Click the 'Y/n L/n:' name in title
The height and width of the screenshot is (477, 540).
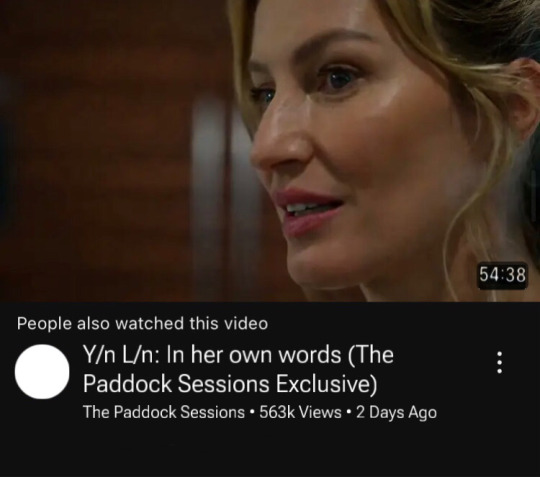(x=121, y=355)
